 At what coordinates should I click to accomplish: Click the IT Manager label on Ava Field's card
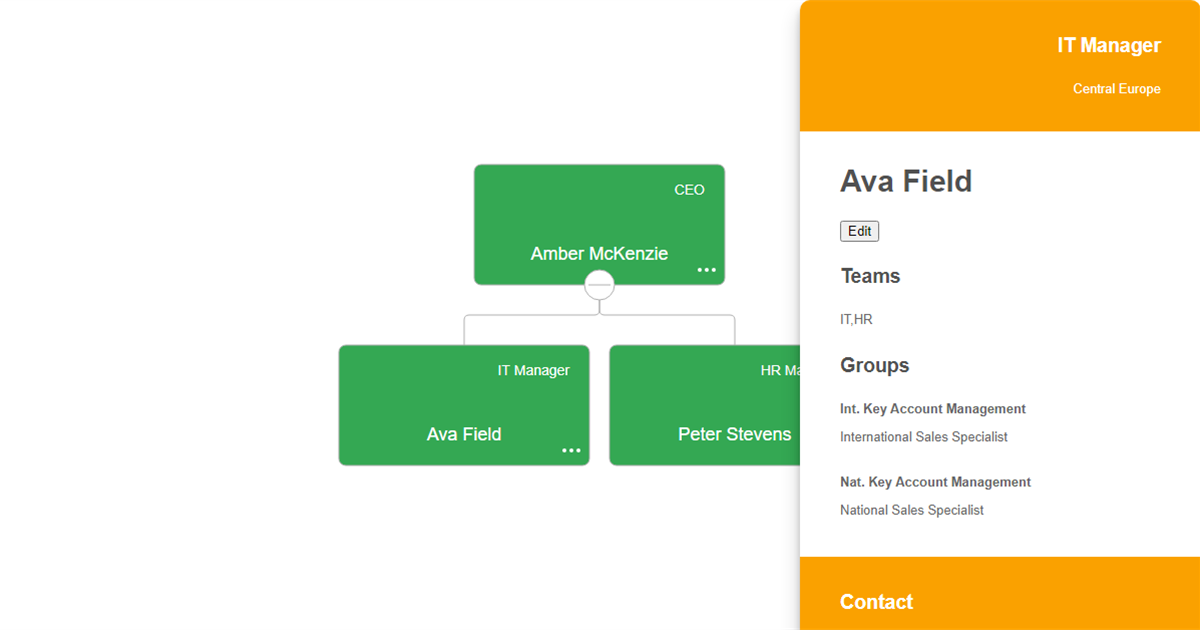pos(533,371)
